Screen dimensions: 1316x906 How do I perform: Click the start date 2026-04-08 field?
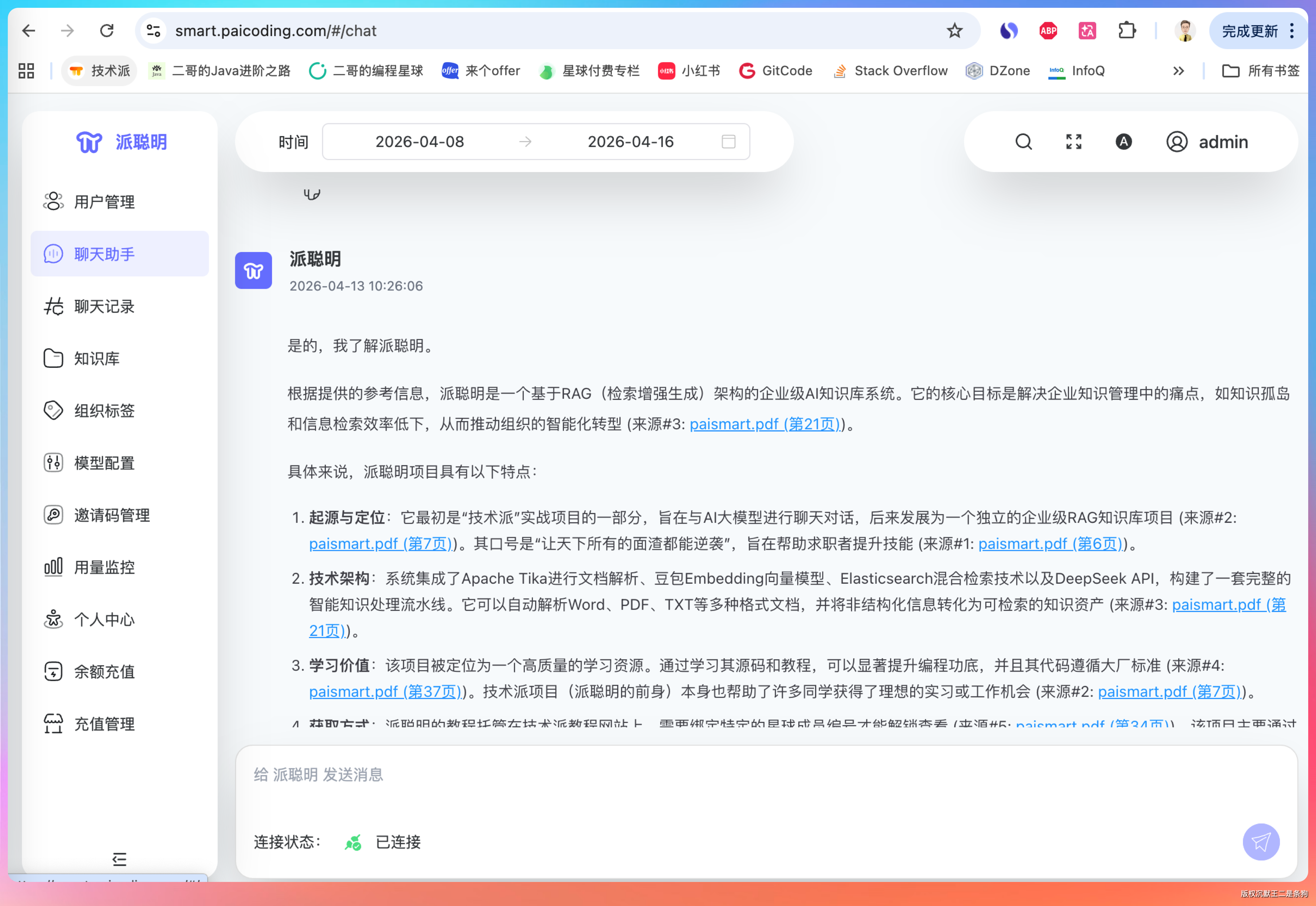pos(419,141)
